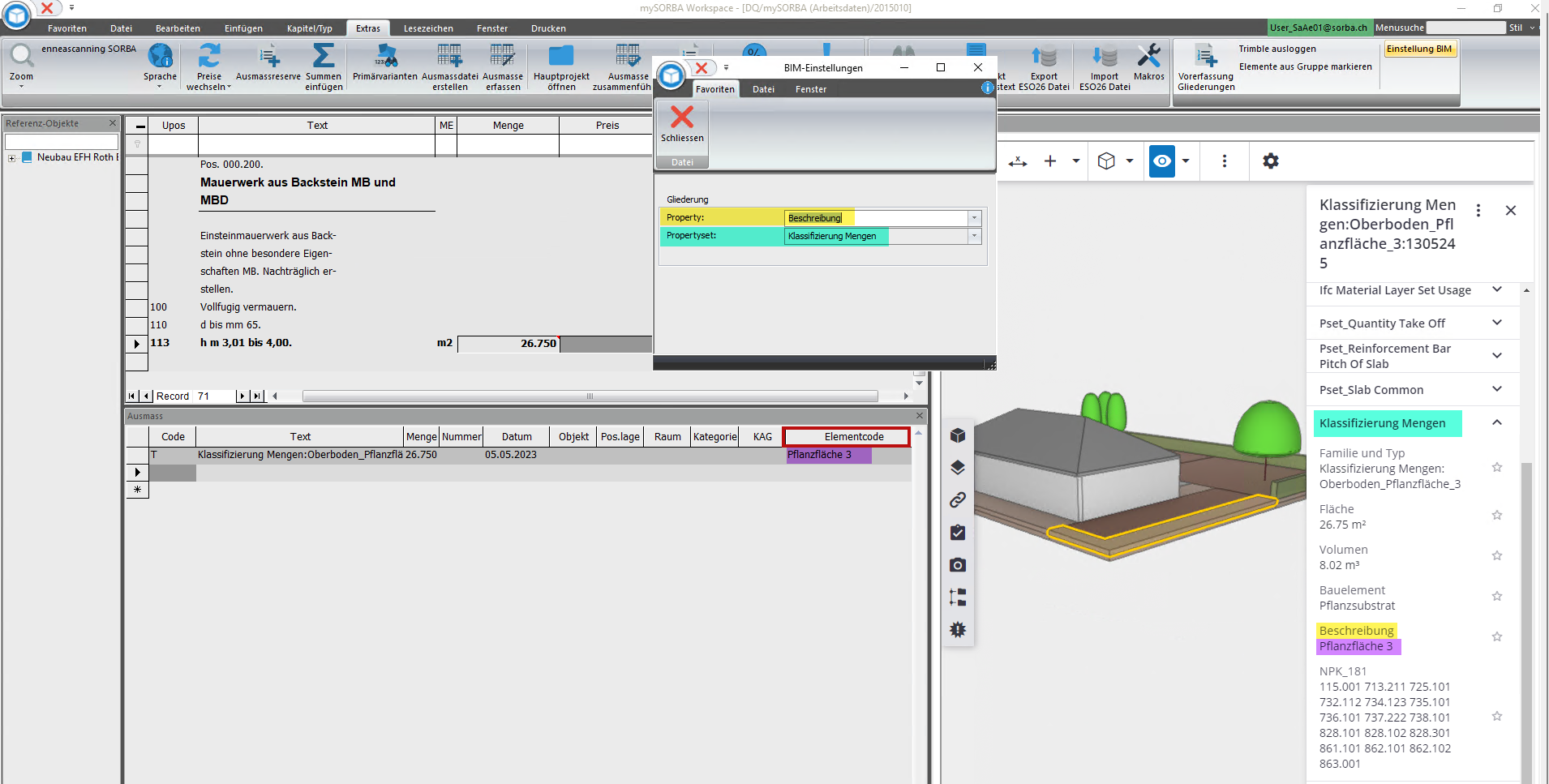
Task: Expand the Pset_Slab Common section
Action: point(1497,390)
